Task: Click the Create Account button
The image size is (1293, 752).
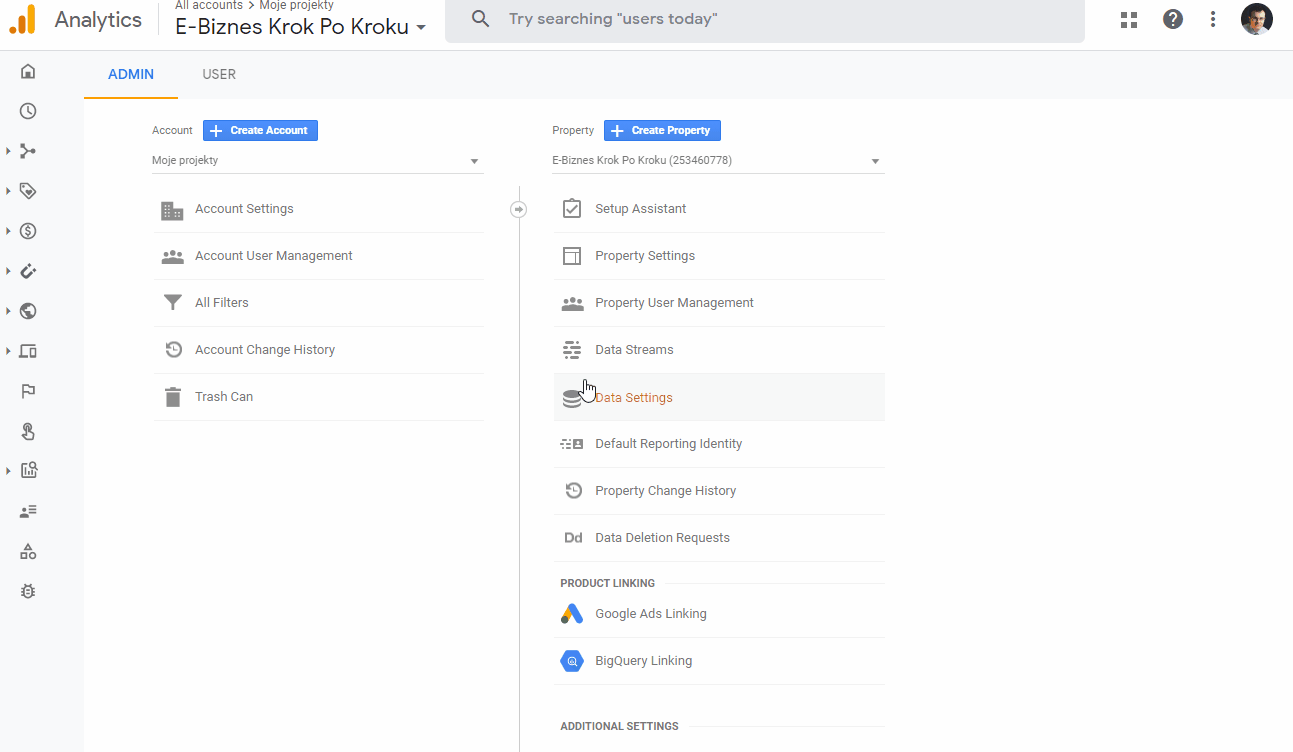Action: click(261, 130)
